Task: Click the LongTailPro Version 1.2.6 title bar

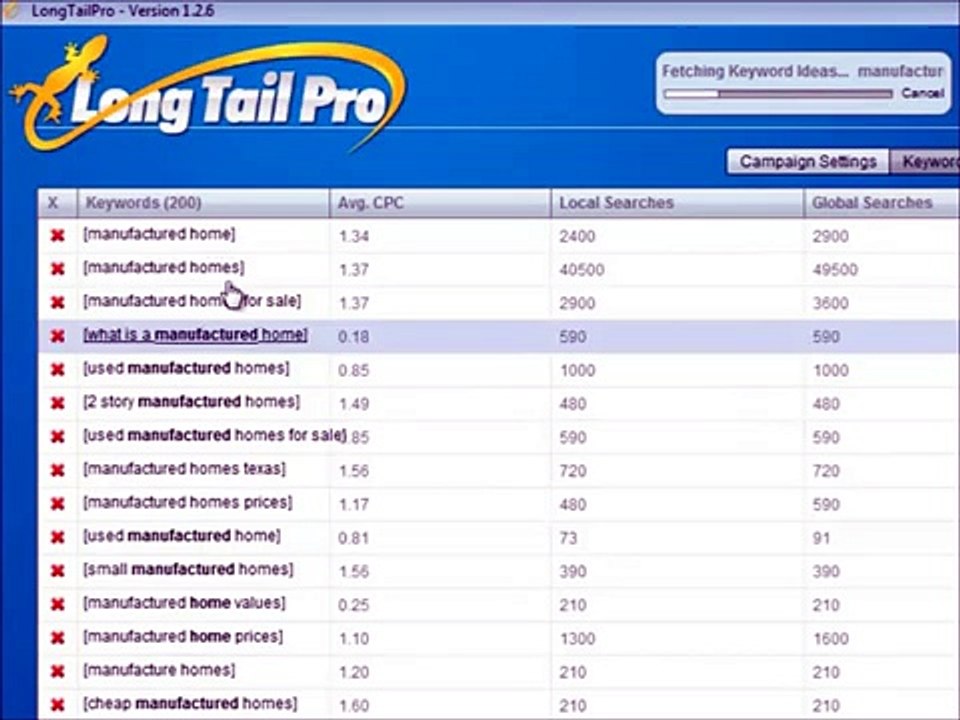Action: (480, 11)
